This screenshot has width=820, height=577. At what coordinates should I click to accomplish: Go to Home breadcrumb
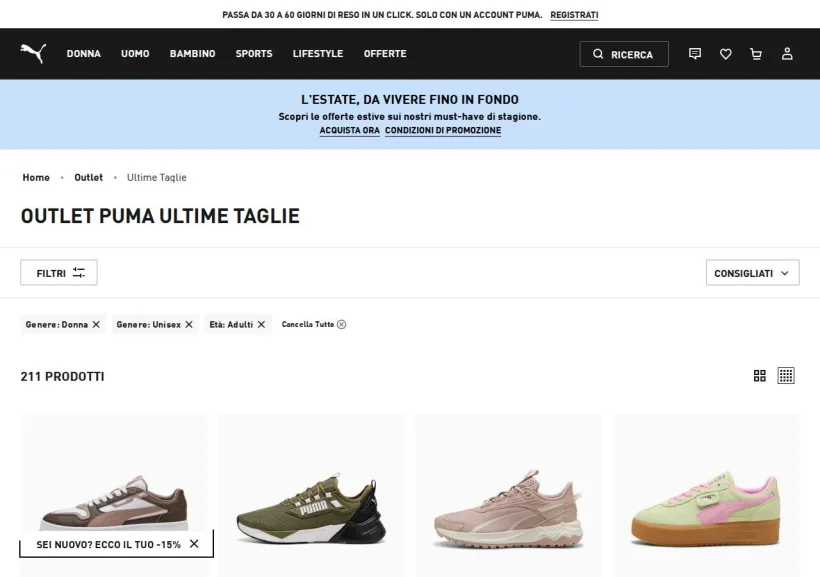point(36,177)
